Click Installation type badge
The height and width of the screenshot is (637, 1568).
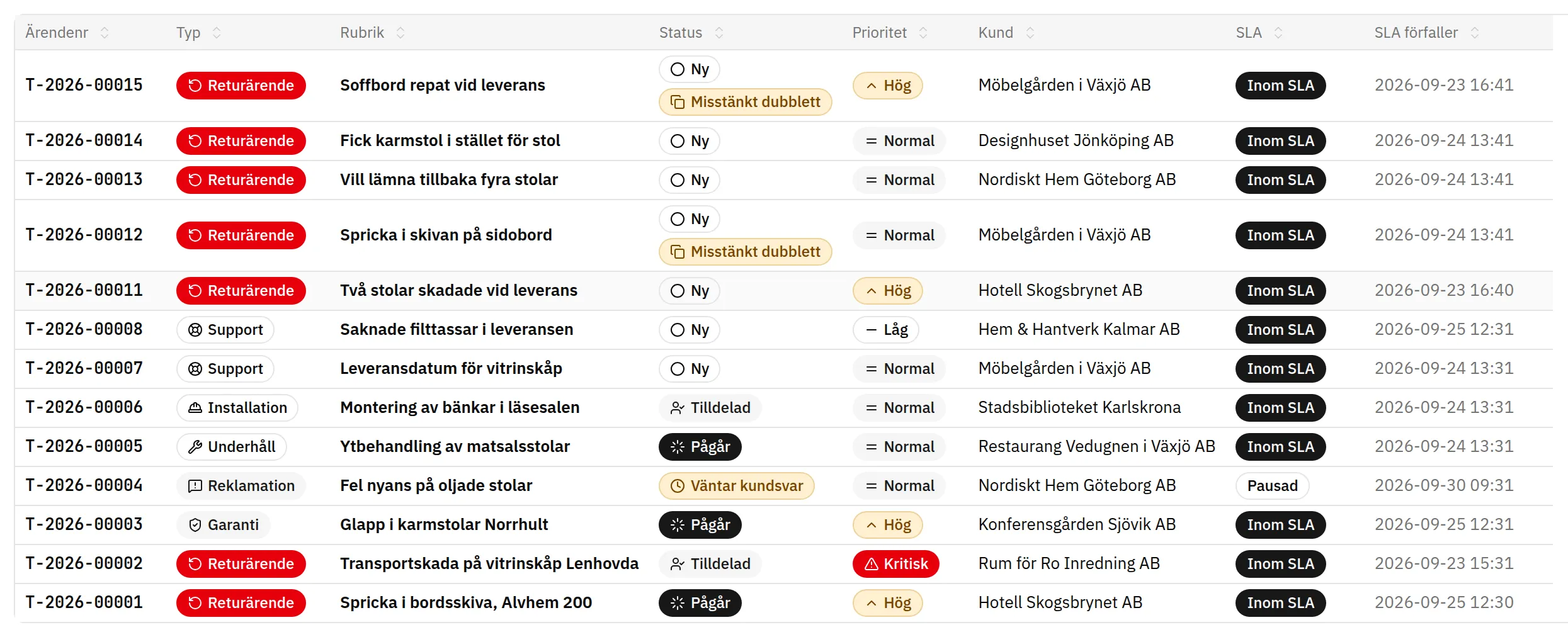(237, 408)
